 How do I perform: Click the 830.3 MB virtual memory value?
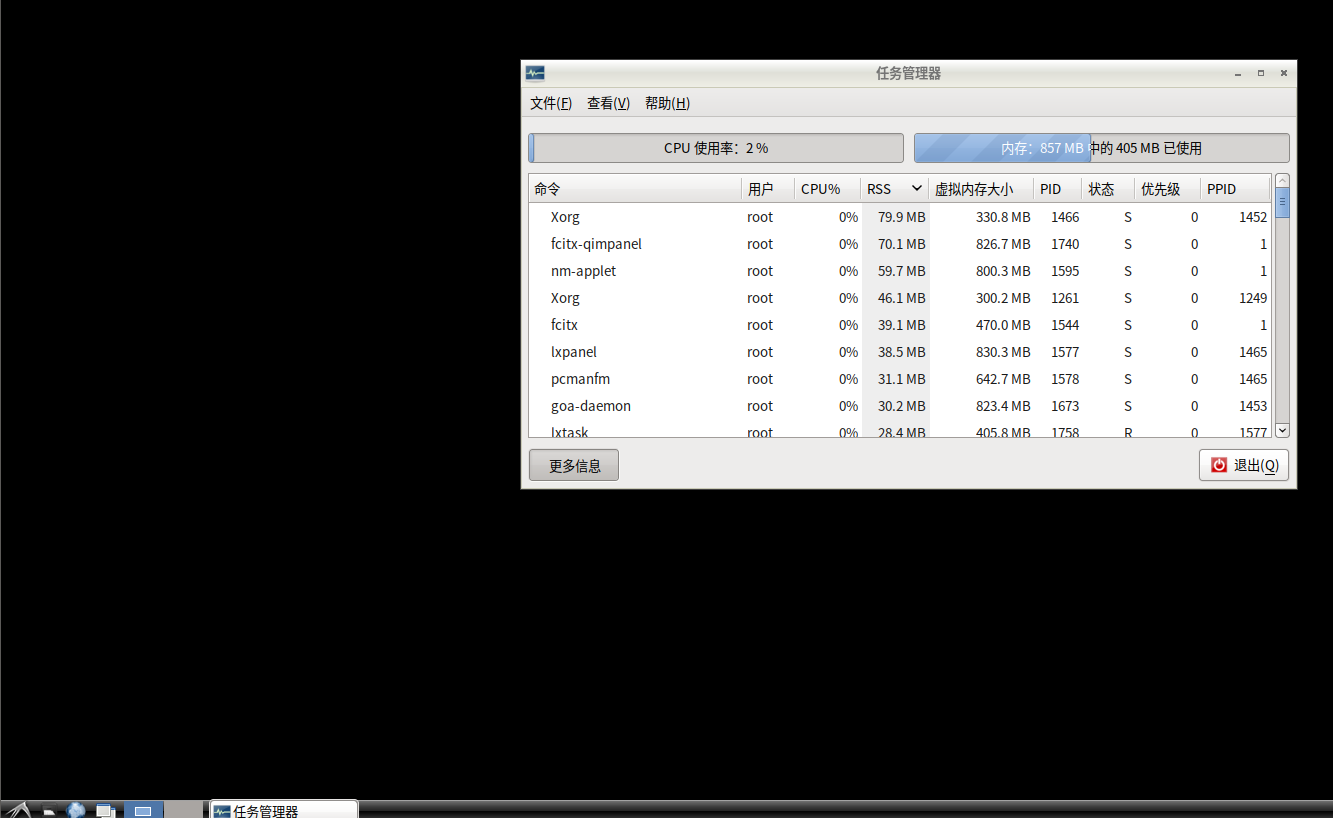[x=1003, y=352]
